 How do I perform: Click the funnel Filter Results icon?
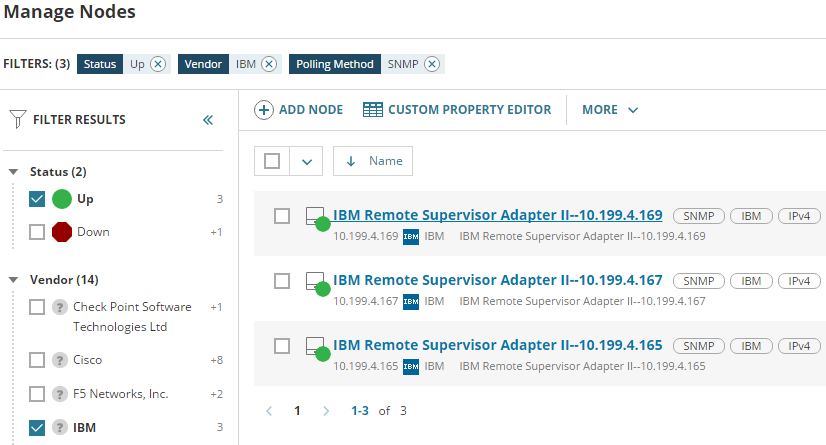coord(17,120)
